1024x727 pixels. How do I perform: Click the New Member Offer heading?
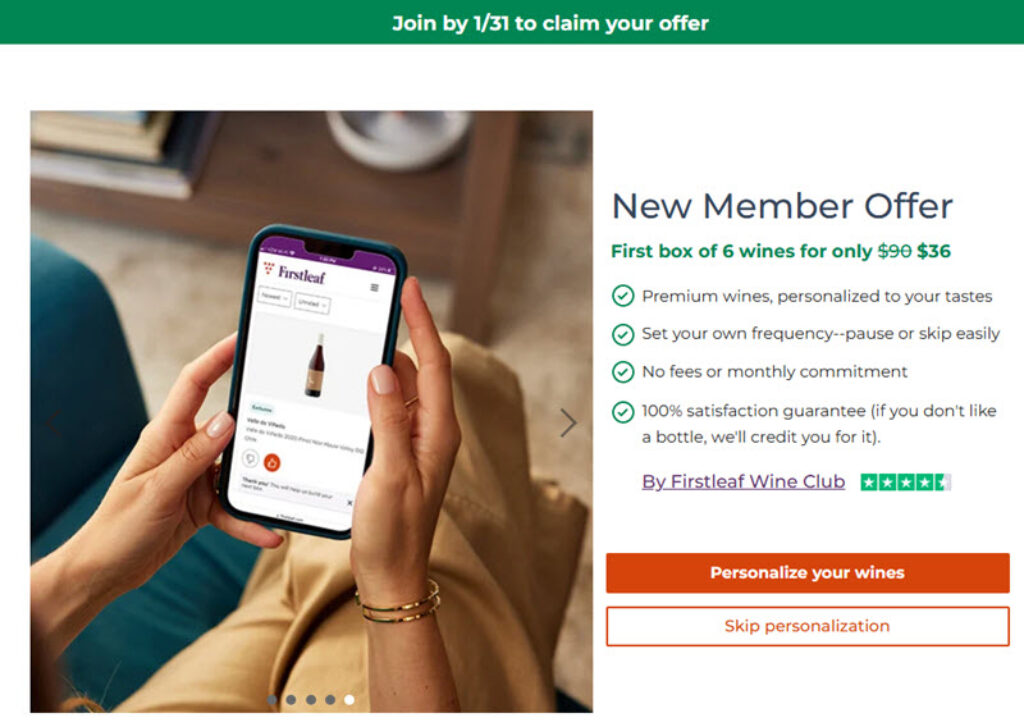coord(782,206)
